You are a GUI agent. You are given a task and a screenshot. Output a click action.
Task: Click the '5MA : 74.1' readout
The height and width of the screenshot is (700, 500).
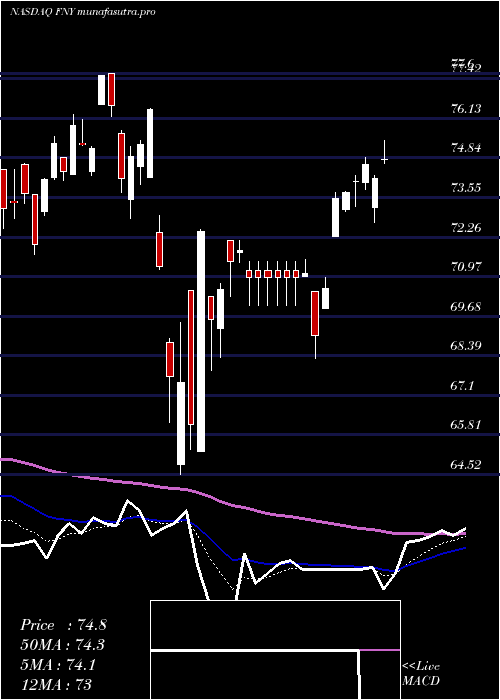point(58,665)
